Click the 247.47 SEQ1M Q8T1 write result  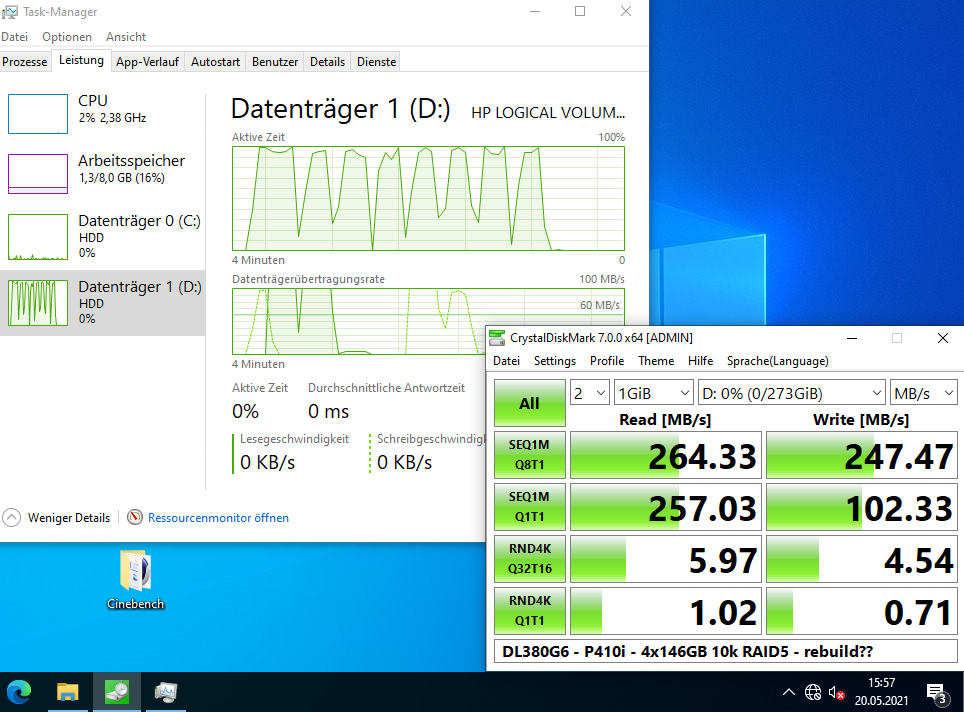coord(861,456)
